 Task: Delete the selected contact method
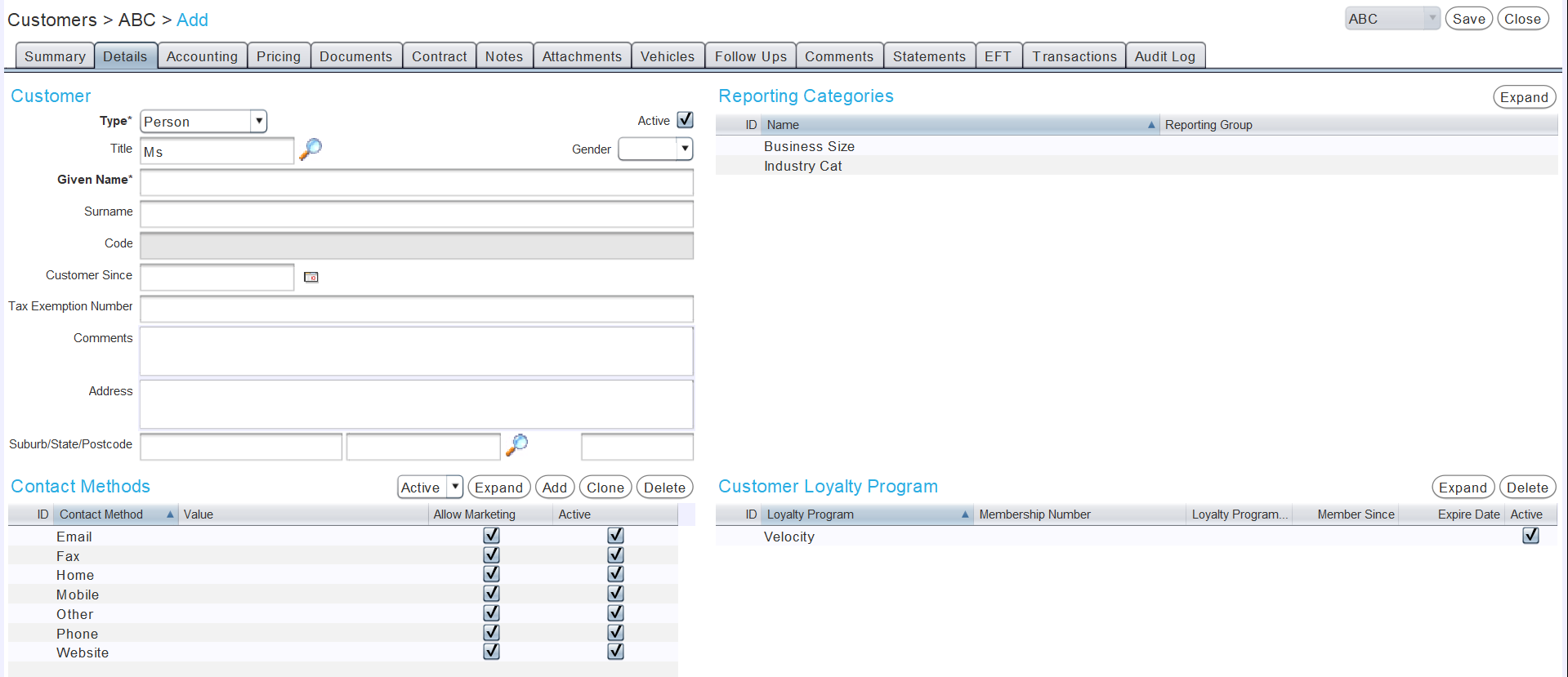point(665,488)
